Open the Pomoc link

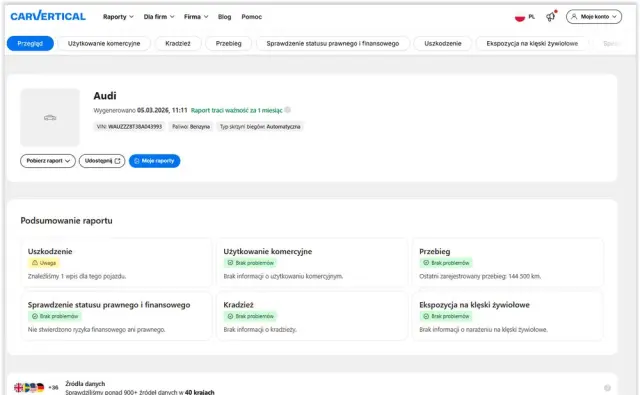pyautogui.click(x=251, y=17)
